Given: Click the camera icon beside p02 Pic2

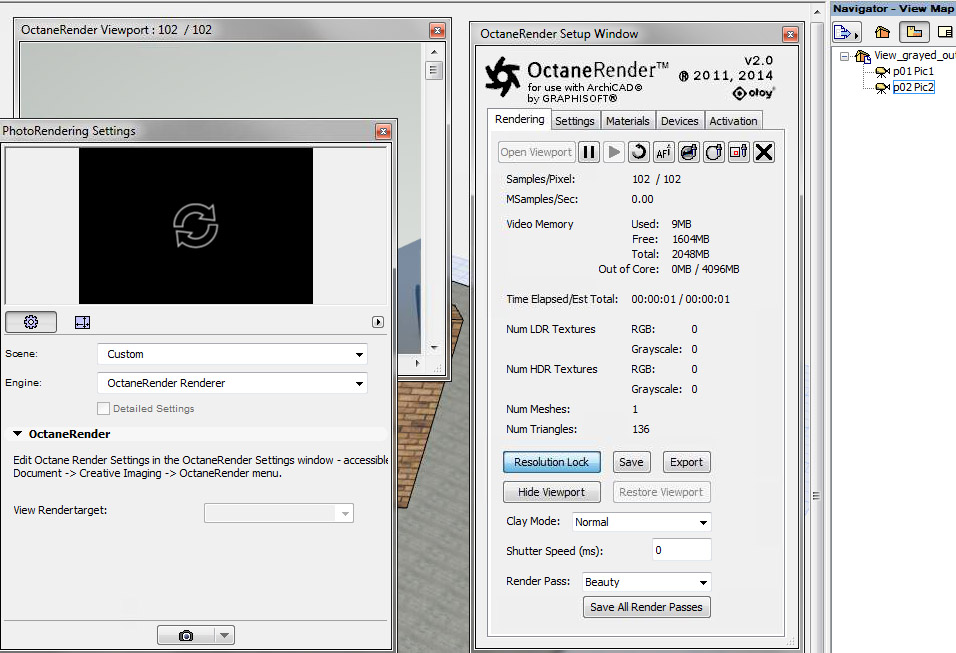Looking at the screenshot, I should pyautogui.click(x=882, y=88).
